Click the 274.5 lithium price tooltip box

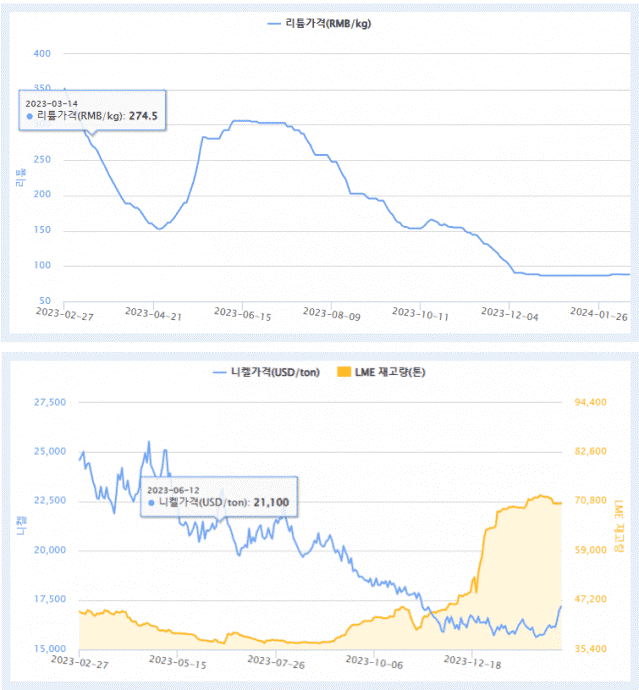coord(92,110)
